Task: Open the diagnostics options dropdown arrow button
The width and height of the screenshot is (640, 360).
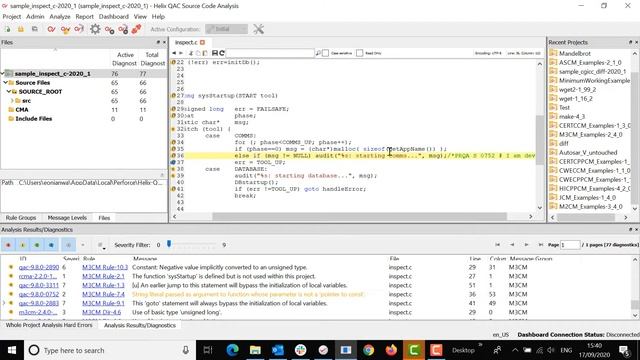Action: point(101,245)
